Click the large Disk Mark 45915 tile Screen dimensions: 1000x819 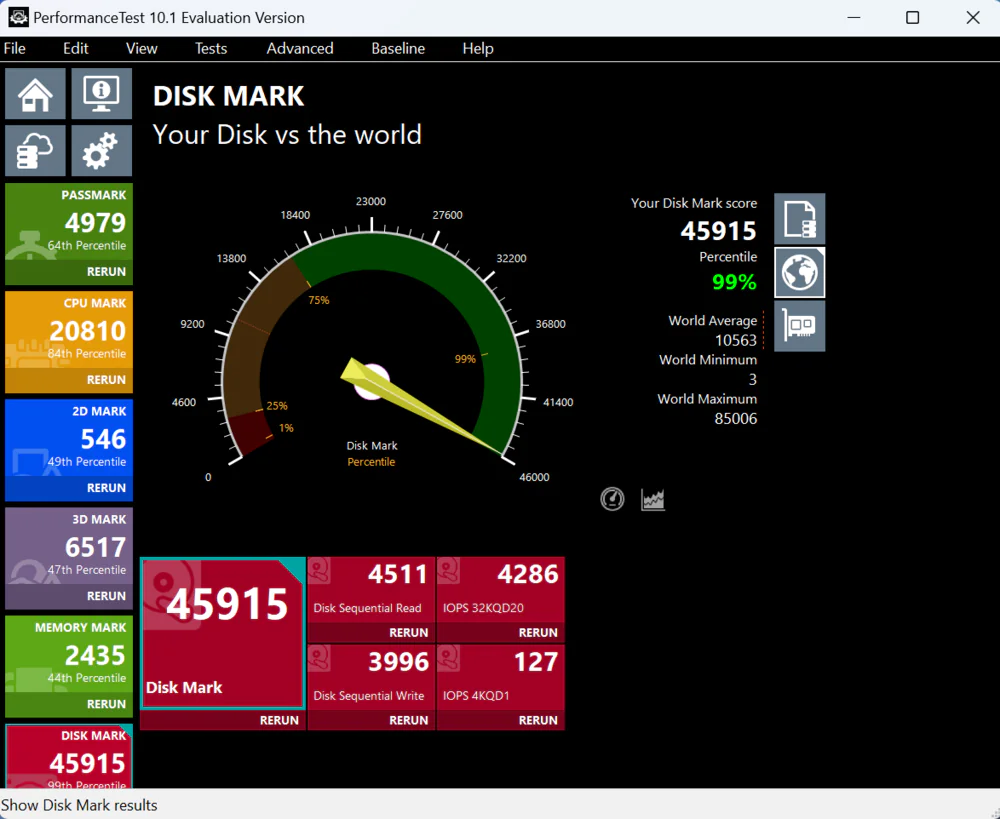[223, 633]
